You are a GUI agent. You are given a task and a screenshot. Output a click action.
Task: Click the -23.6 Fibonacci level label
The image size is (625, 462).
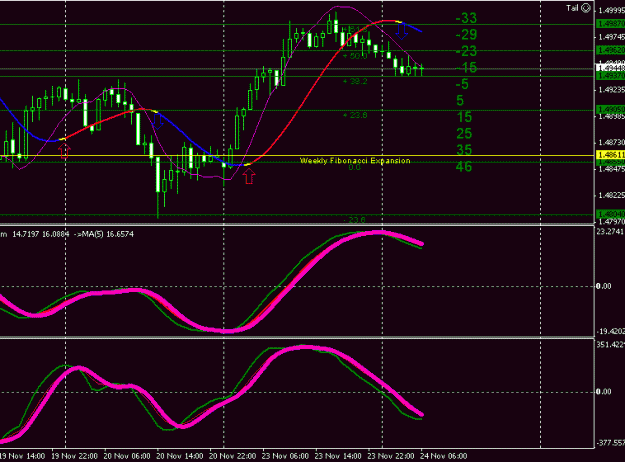354,220
